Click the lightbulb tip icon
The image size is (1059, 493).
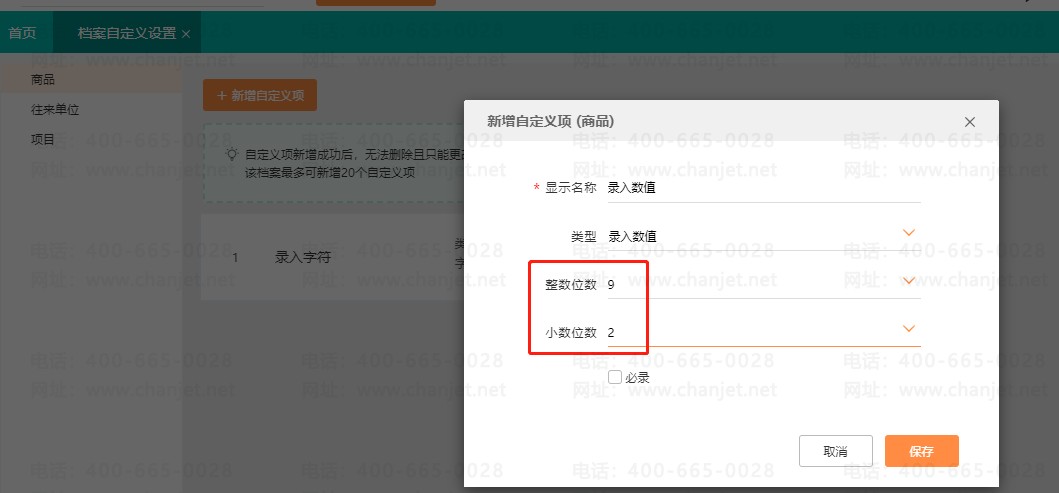coord(232,154)
